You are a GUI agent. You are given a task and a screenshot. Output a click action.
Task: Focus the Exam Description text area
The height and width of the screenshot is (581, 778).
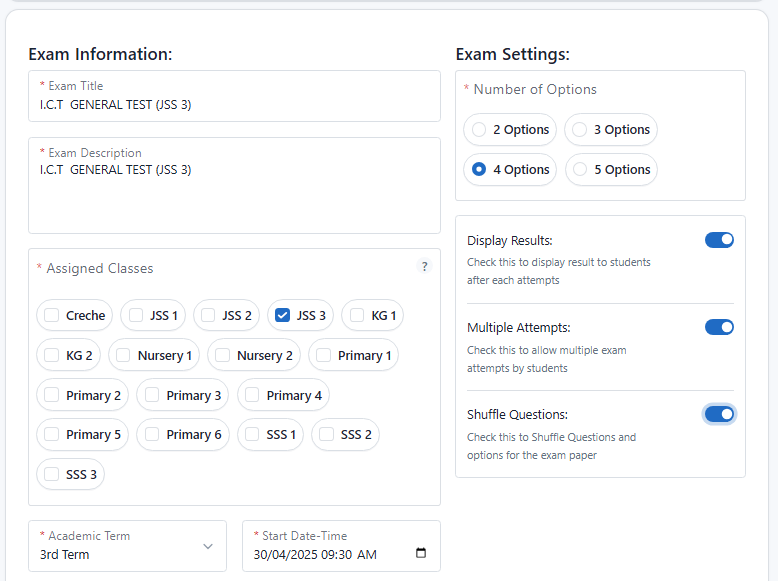[x=234, y=193]
